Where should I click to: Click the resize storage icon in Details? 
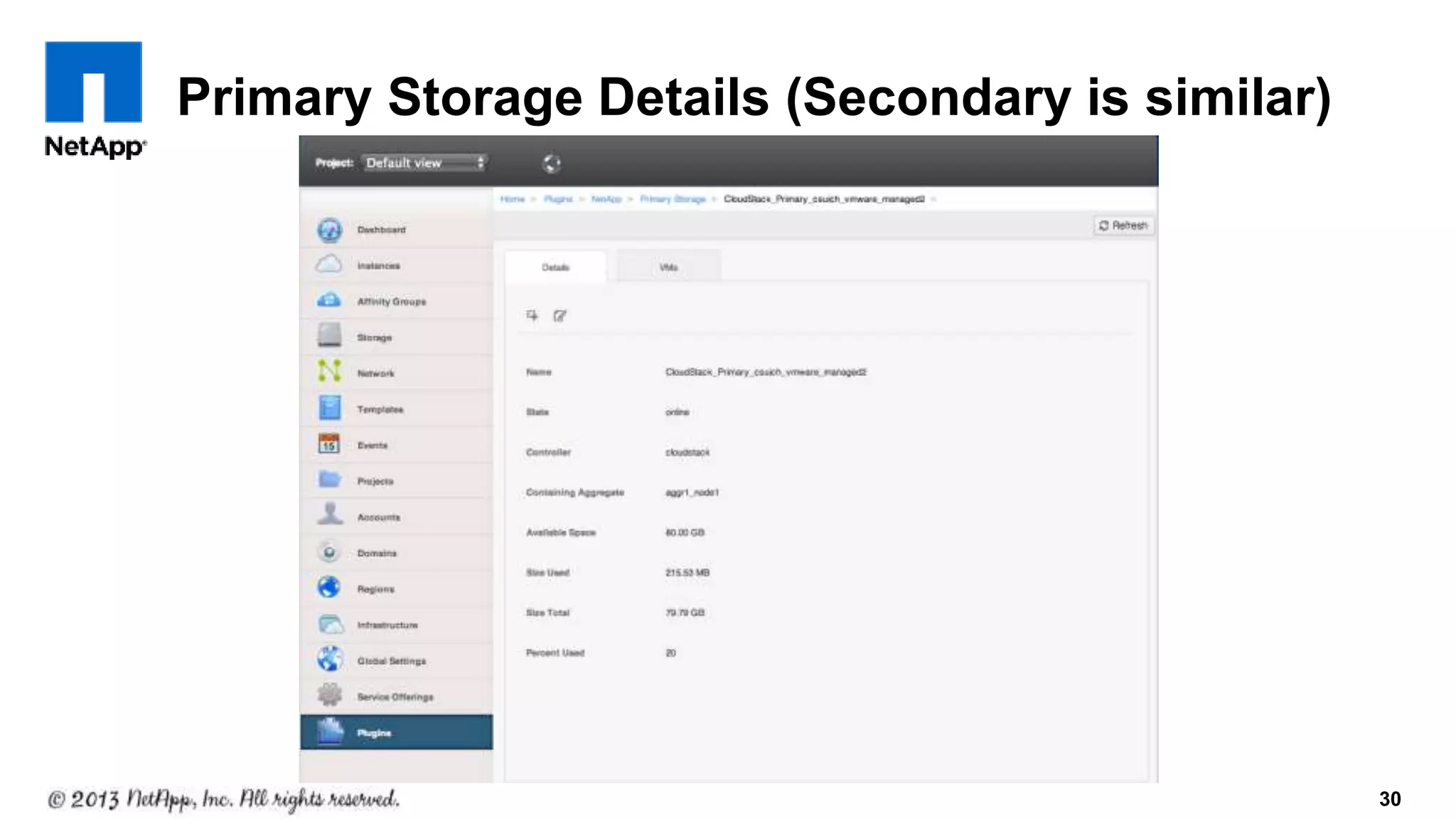tap(532, 315)
